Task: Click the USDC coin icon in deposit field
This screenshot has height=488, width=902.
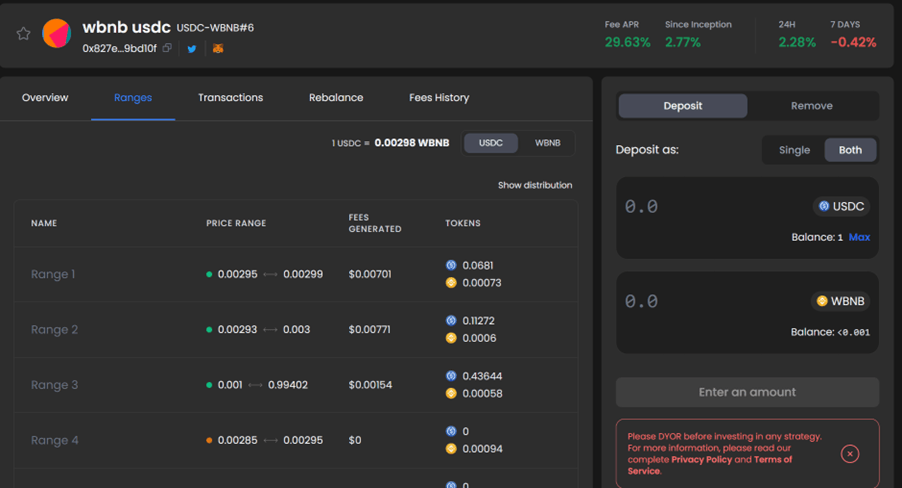Action: [x=824, y=206]
